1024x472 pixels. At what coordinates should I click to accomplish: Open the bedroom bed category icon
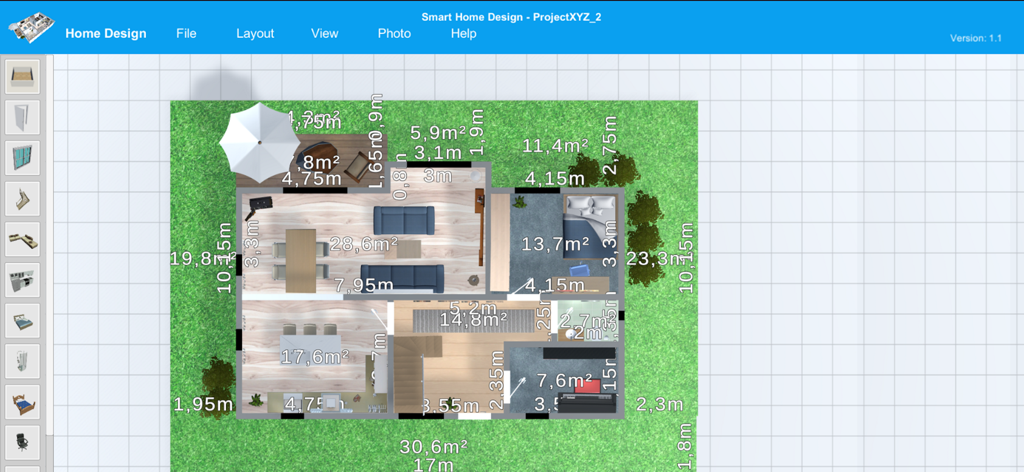coord(23,321)
